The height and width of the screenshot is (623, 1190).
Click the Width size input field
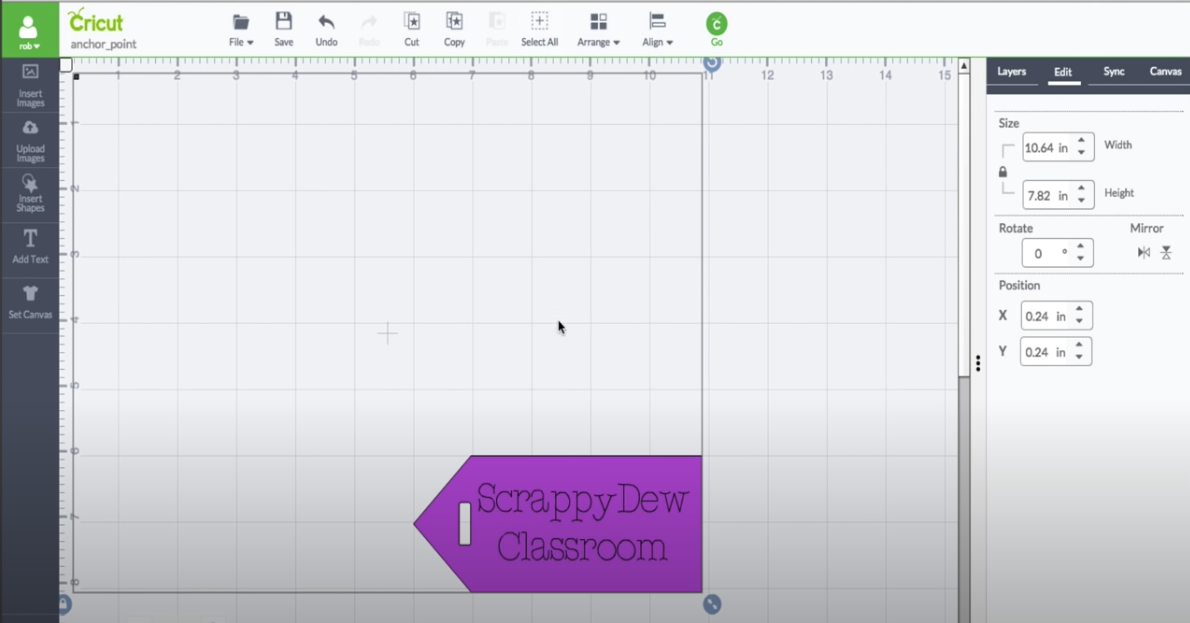(x=1046, y=148)
